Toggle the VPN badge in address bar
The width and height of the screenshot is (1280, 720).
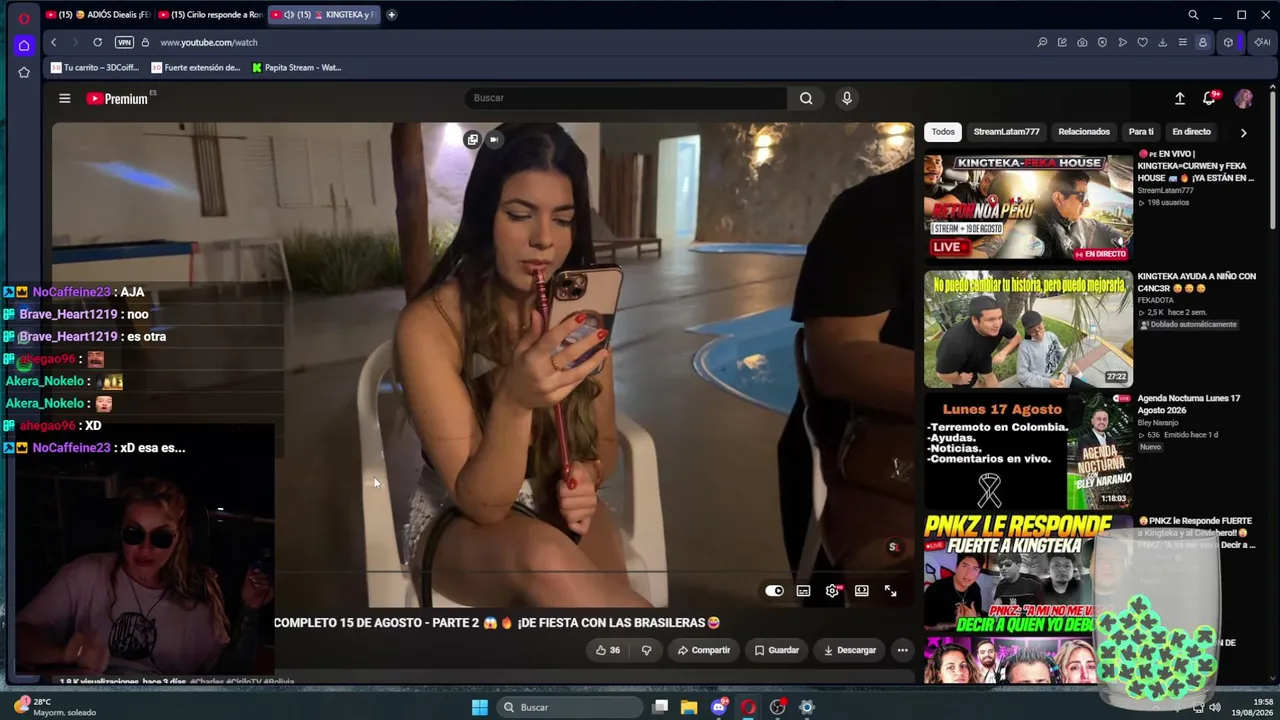tap(124, 42)
